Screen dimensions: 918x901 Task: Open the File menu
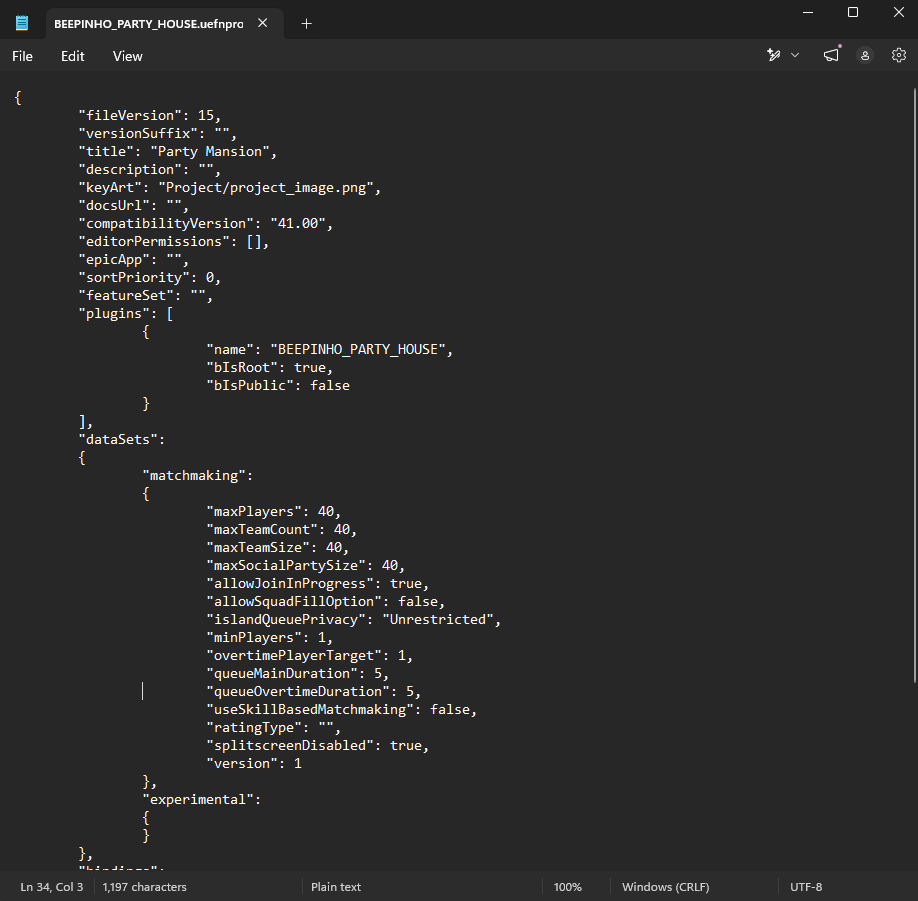[22, 56]
